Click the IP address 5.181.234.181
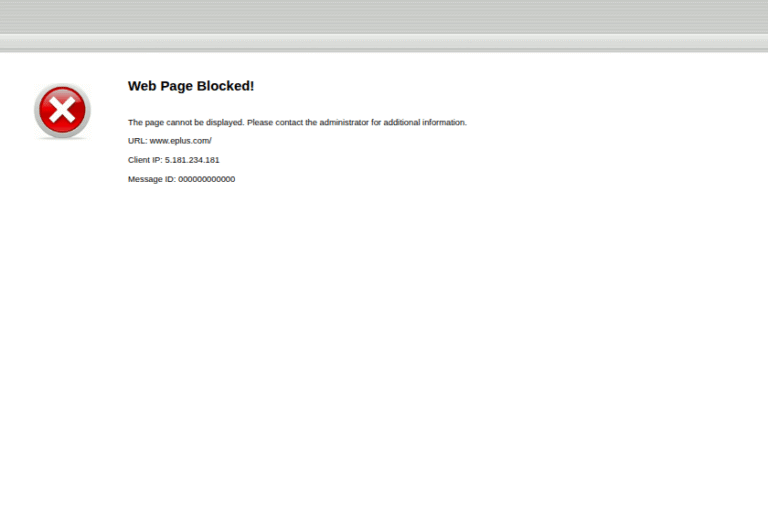This screenshot has height=512, width=768. (x=192, y=160)
